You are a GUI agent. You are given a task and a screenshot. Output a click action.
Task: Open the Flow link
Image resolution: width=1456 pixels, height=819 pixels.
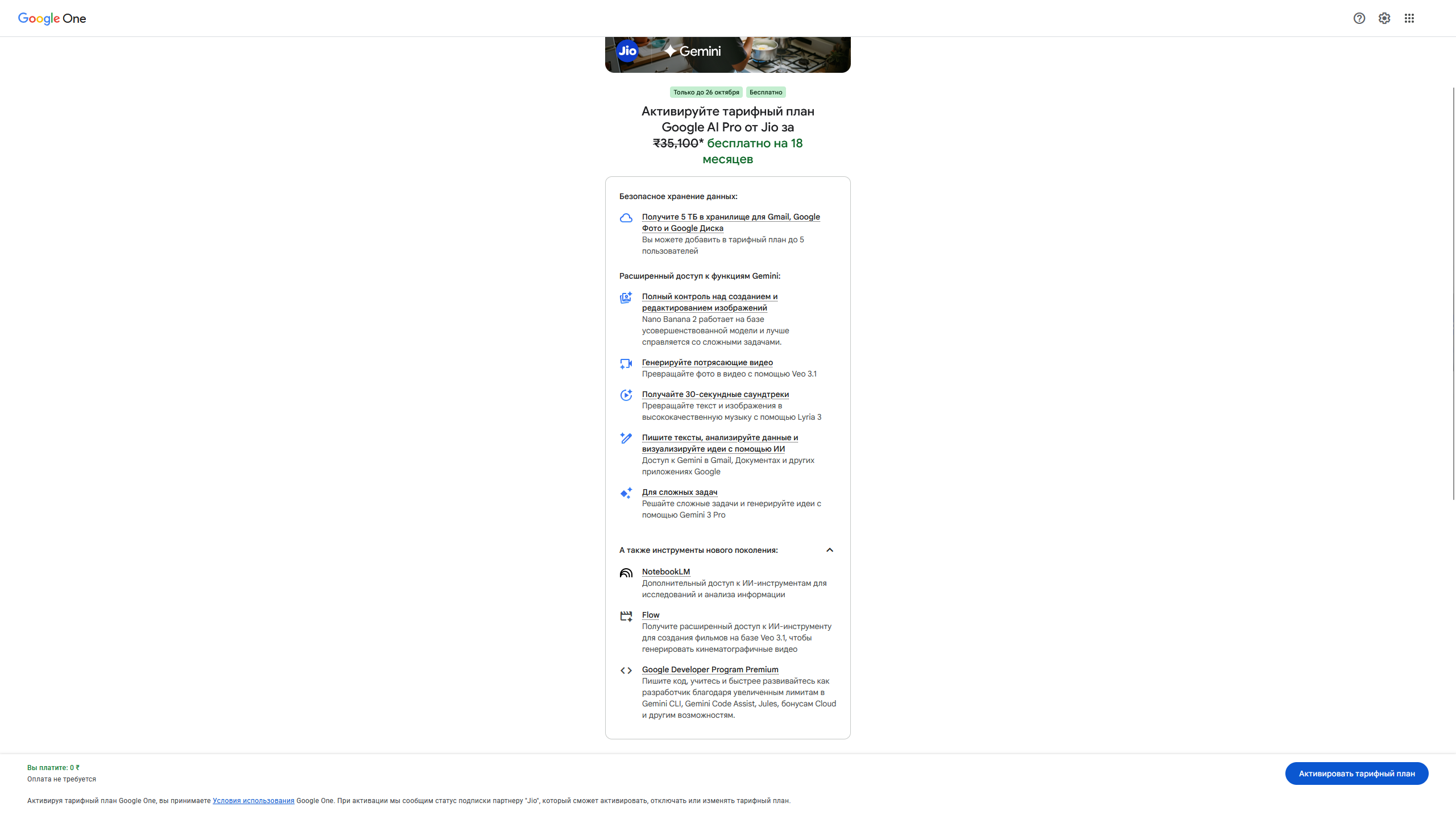click(651, 615)
